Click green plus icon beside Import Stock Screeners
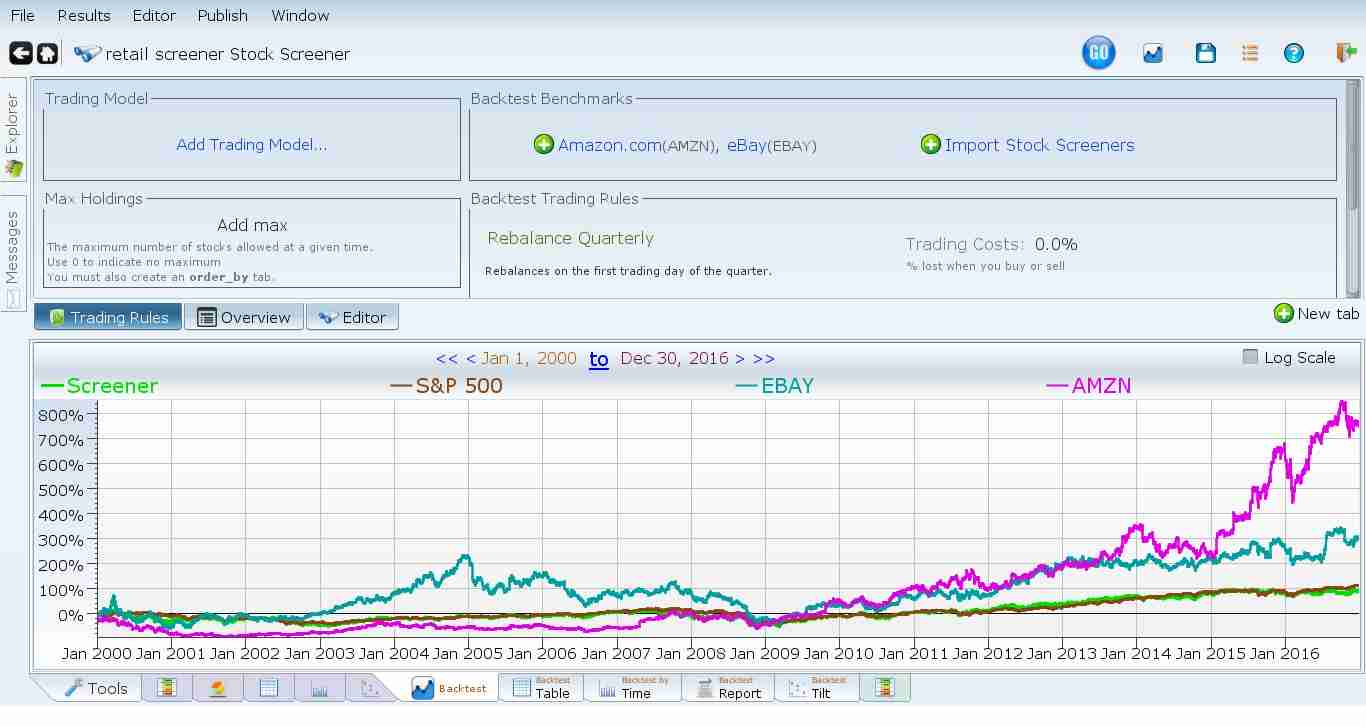This screenshot has width=1366, height=727. 930,145
